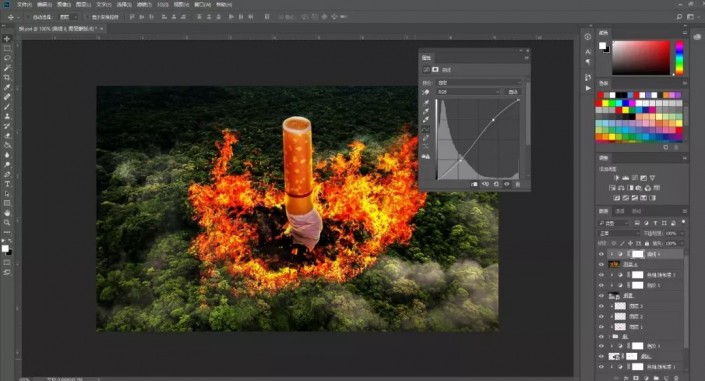Select the Magic Wand tool
The image size is (705, 381).
(x=7, y=68)
